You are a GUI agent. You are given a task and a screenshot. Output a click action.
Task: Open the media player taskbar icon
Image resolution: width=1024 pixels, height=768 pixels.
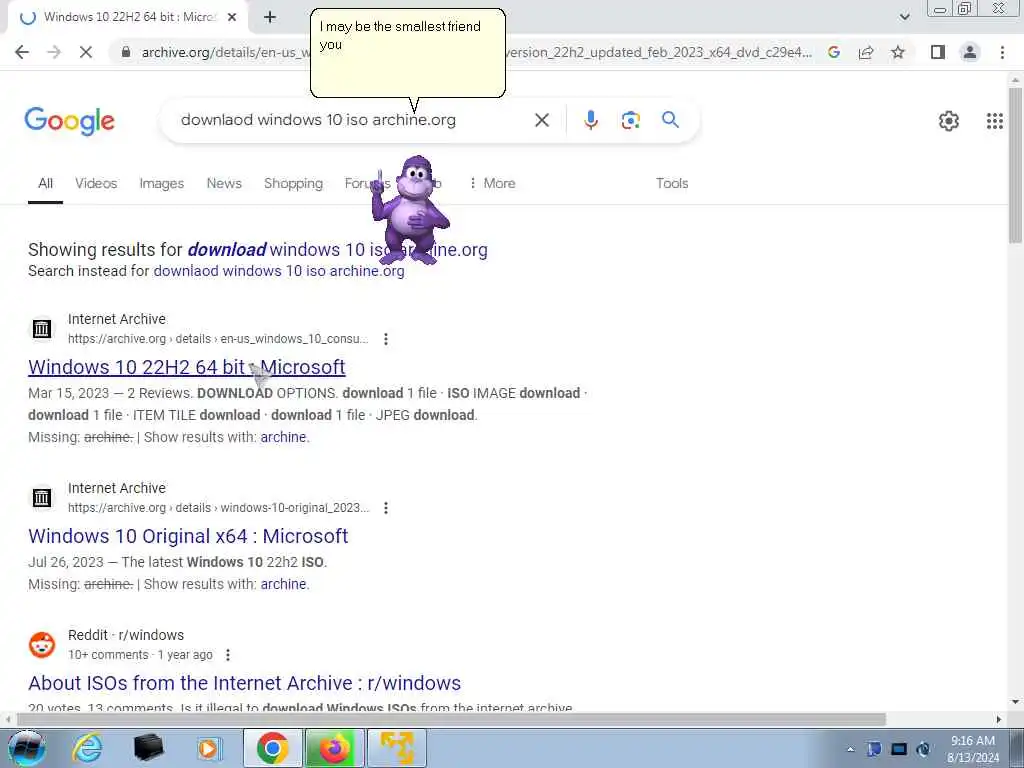[209, 748]
